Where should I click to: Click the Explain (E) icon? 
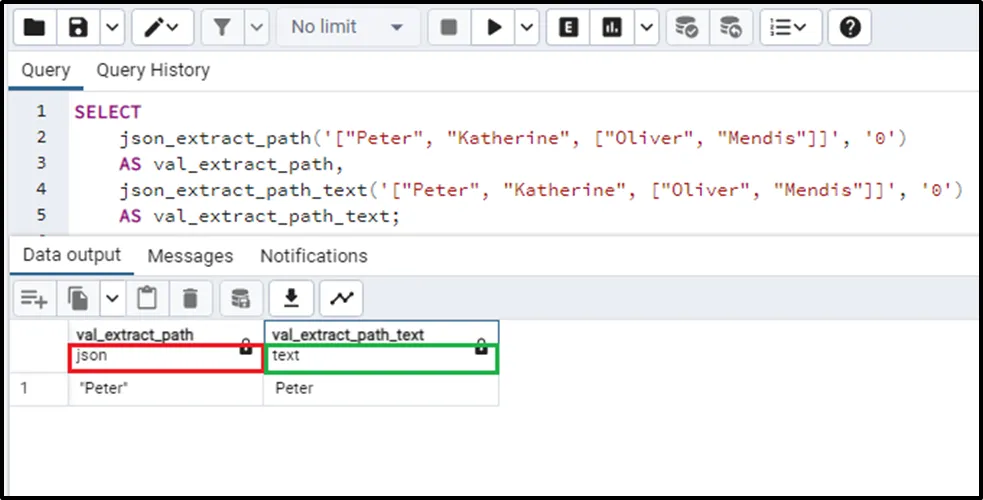570,28
